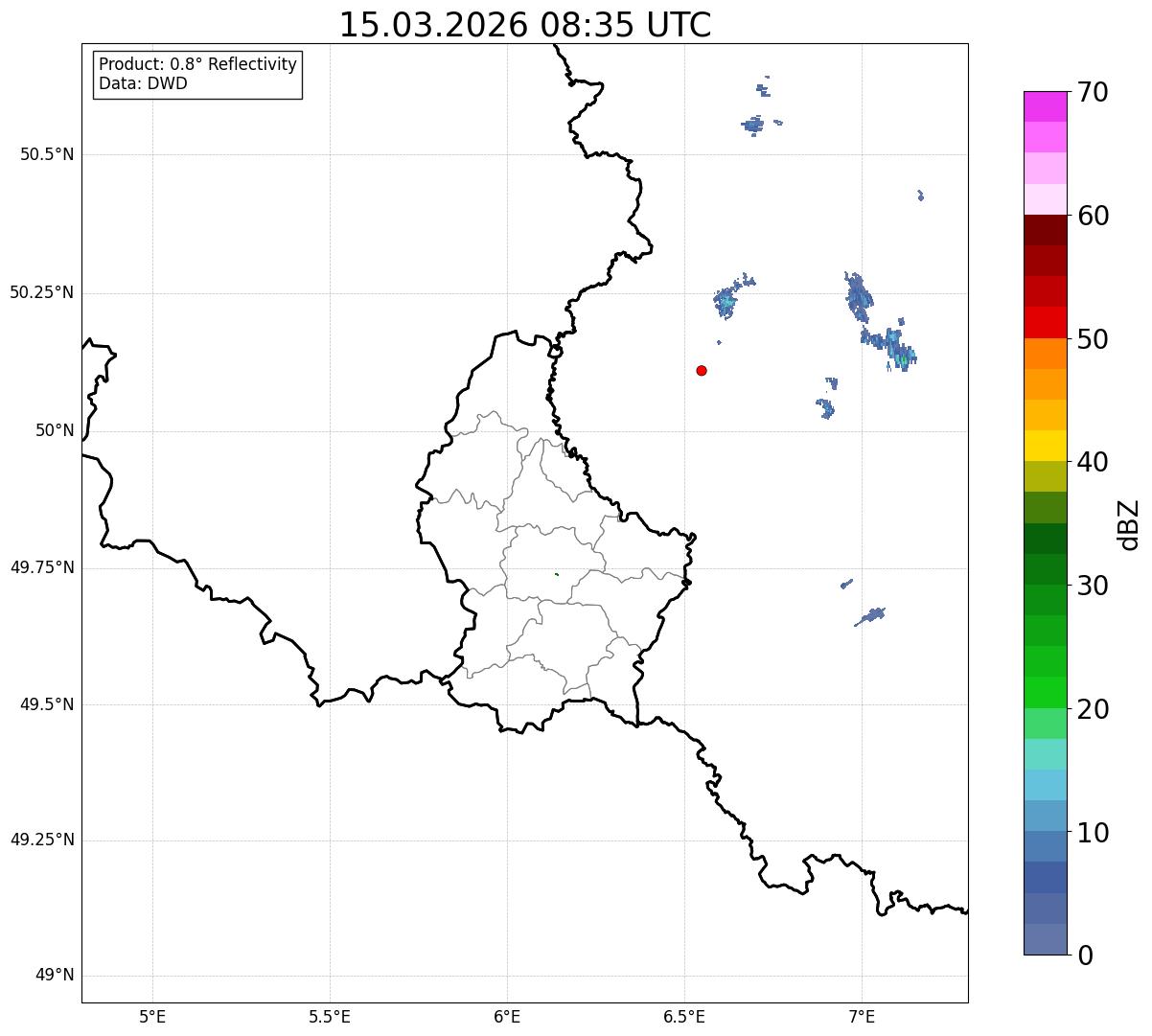Pick the magenta swatch at colorbar top

[1046, 106]
